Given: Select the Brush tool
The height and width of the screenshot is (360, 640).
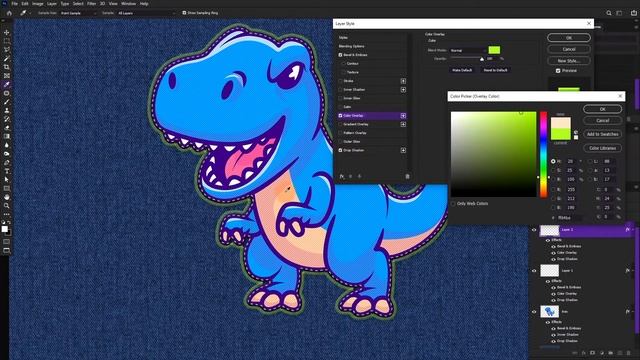Looking at the screenshot, I should pos(7,102).
